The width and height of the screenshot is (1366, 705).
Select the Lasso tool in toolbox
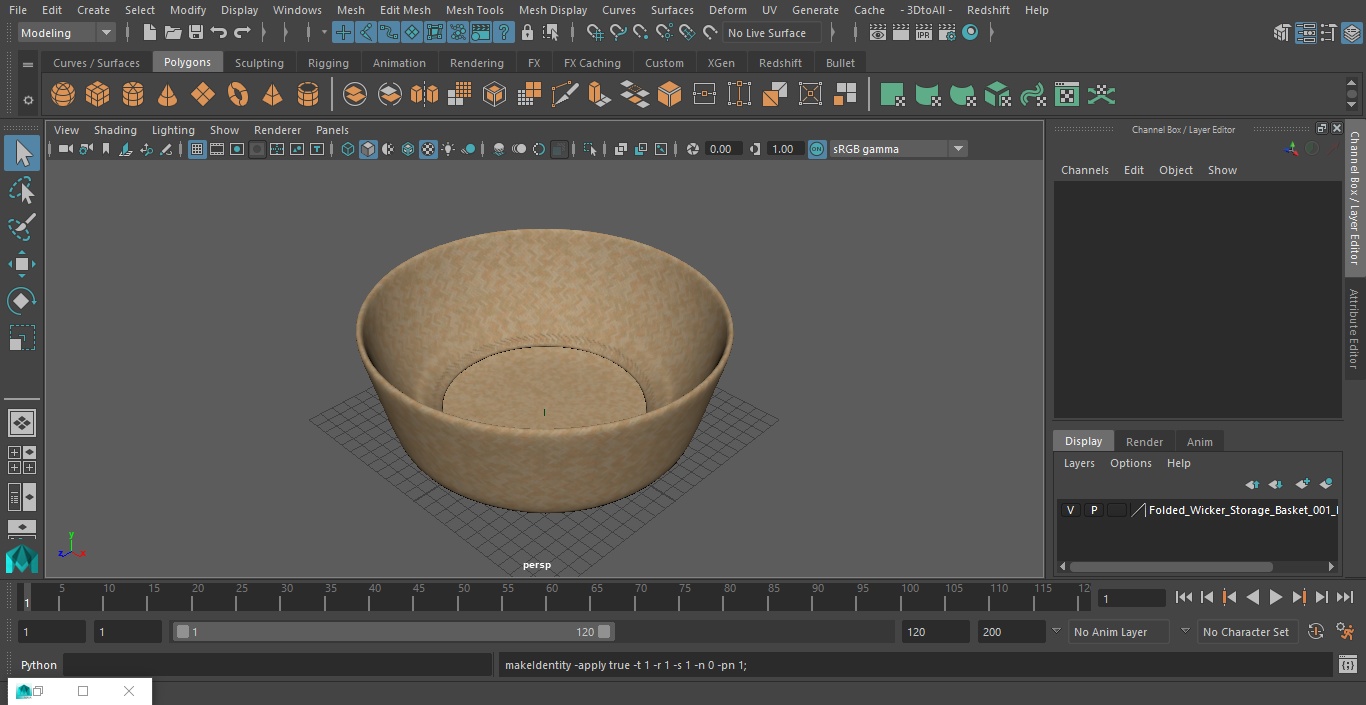(22, 190)
